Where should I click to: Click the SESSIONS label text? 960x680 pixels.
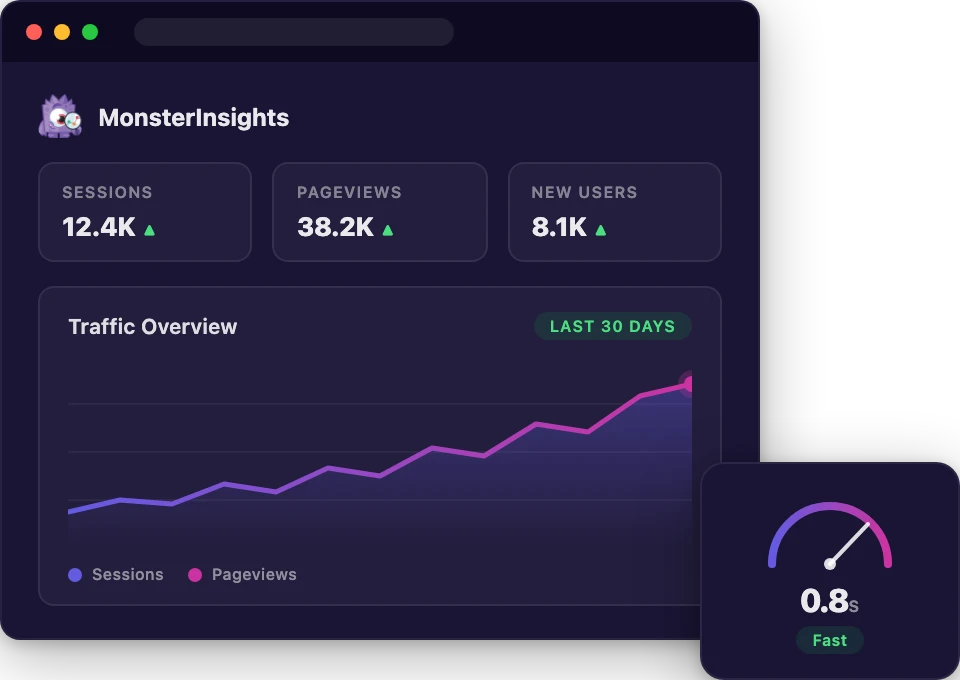point(107,192)
